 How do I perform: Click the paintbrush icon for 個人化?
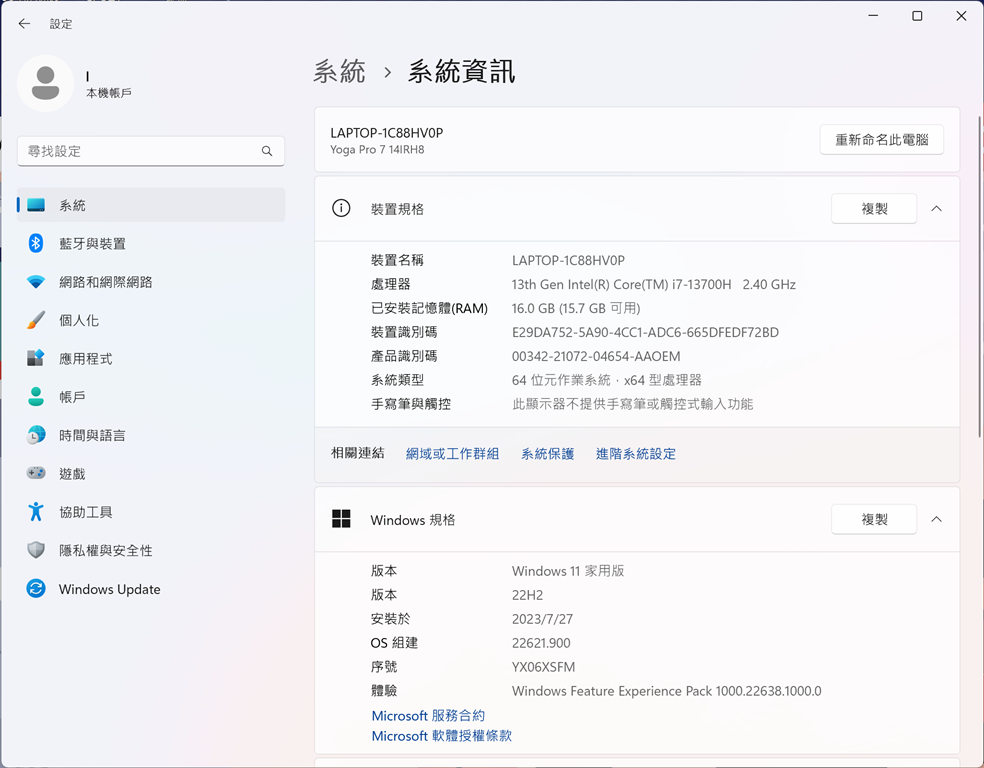36,320
